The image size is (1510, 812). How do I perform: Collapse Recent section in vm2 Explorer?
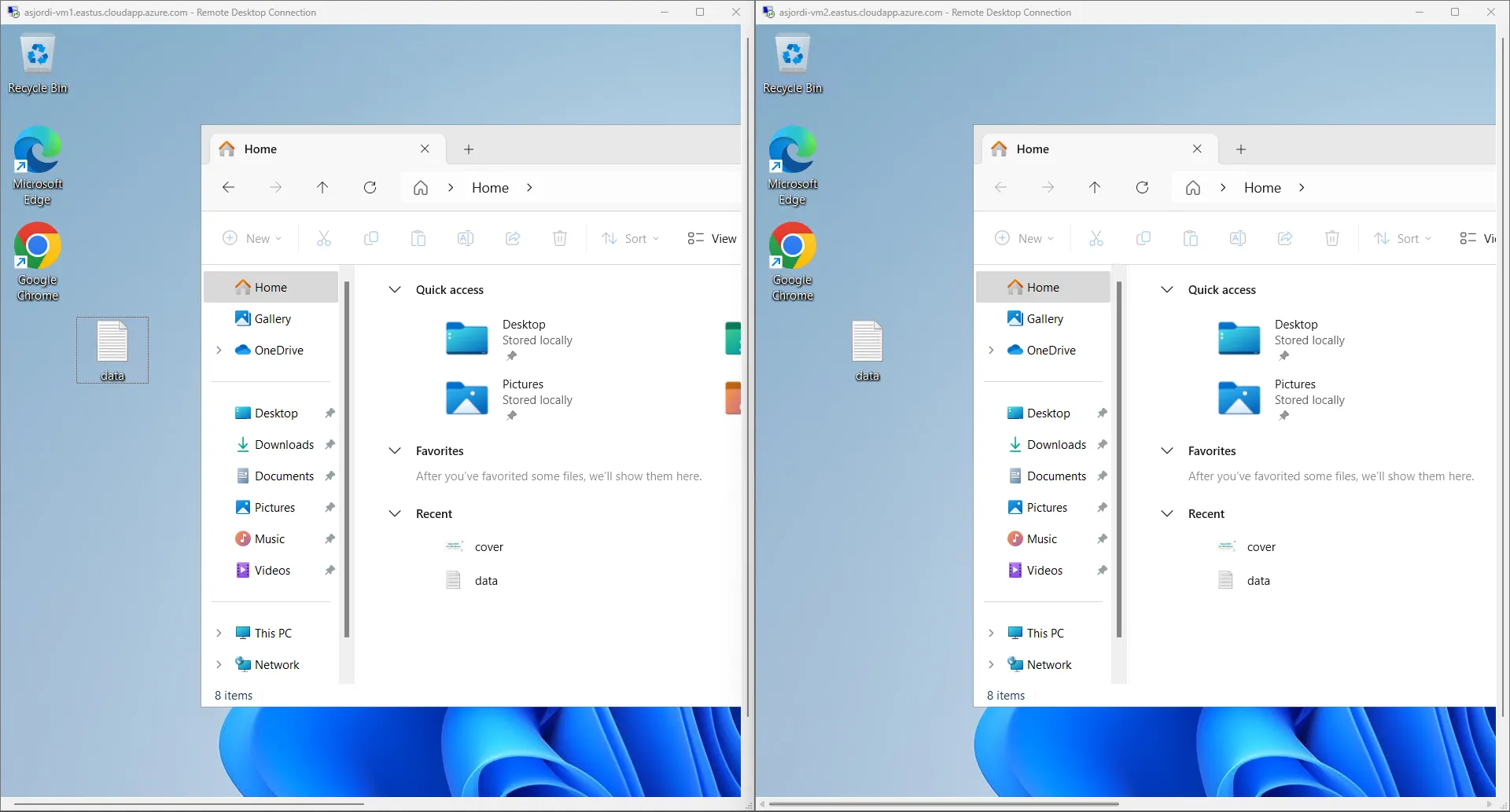(1167, 513)
